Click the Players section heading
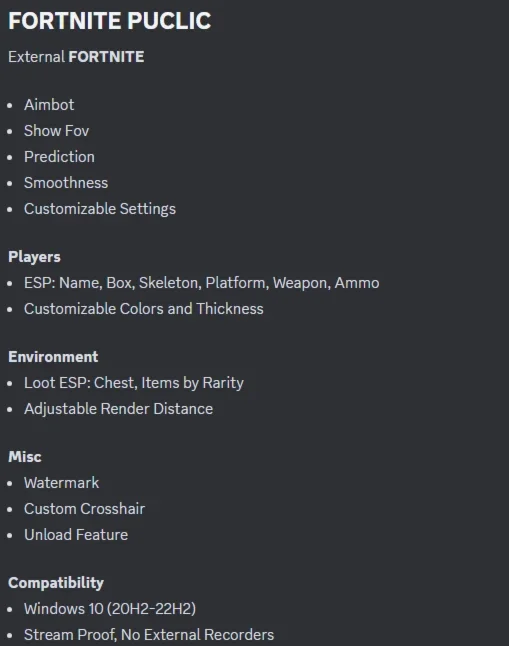This screenshot has width=509, height=646. click(x=34, y=257)
